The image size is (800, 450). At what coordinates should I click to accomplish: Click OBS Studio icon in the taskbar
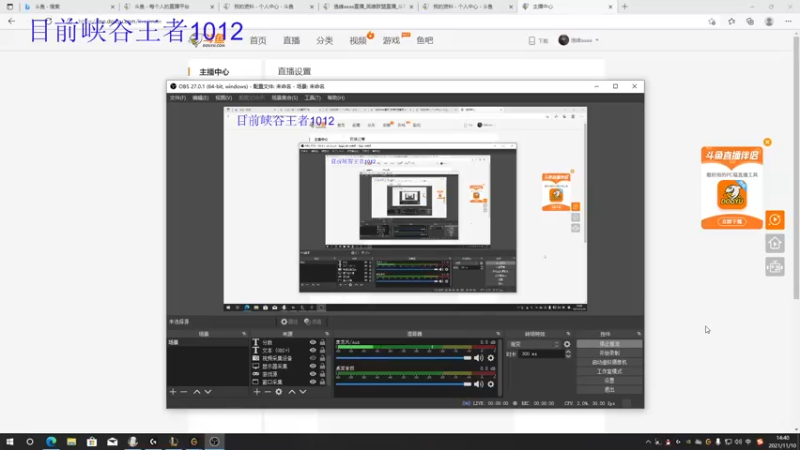pyautogui.click(x=214, y=441)
